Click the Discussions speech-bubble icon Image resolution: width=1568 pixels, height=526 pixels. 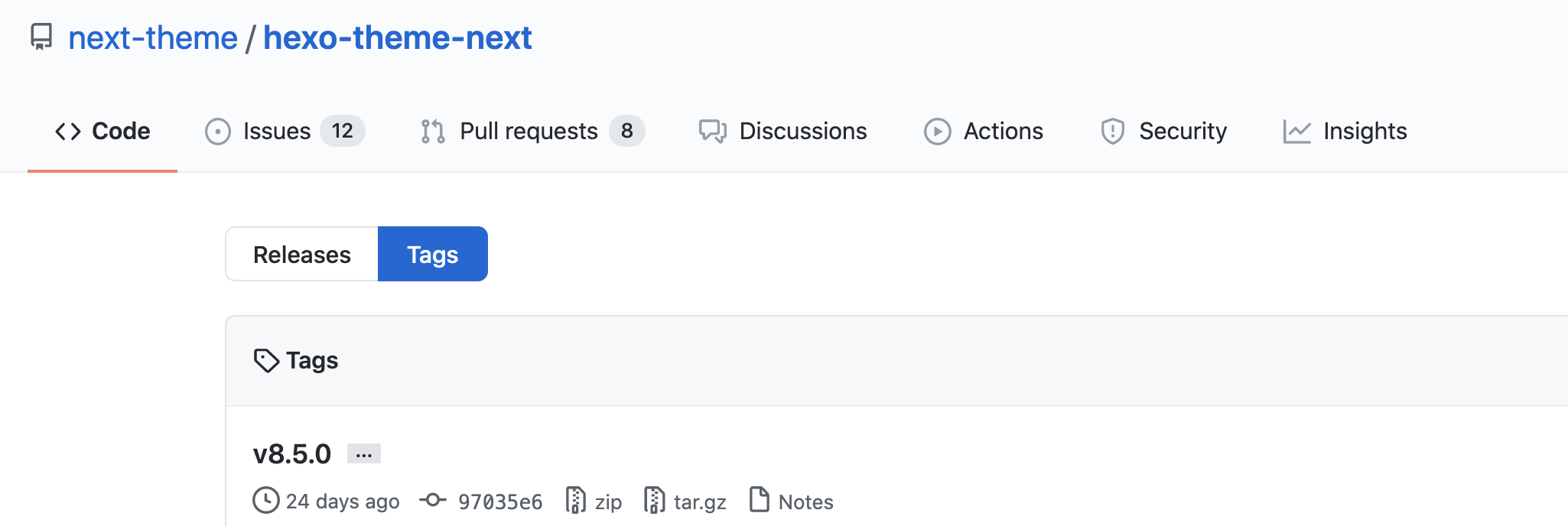click(x=712, y=131)
